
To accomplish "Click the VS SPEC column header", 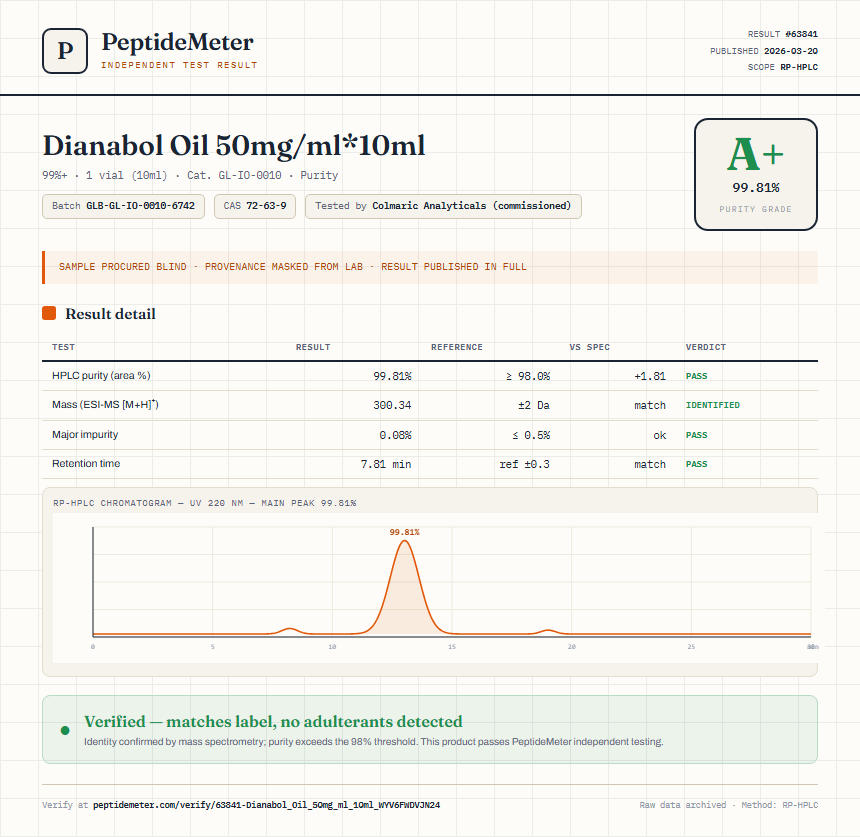I will click(590, 347).
